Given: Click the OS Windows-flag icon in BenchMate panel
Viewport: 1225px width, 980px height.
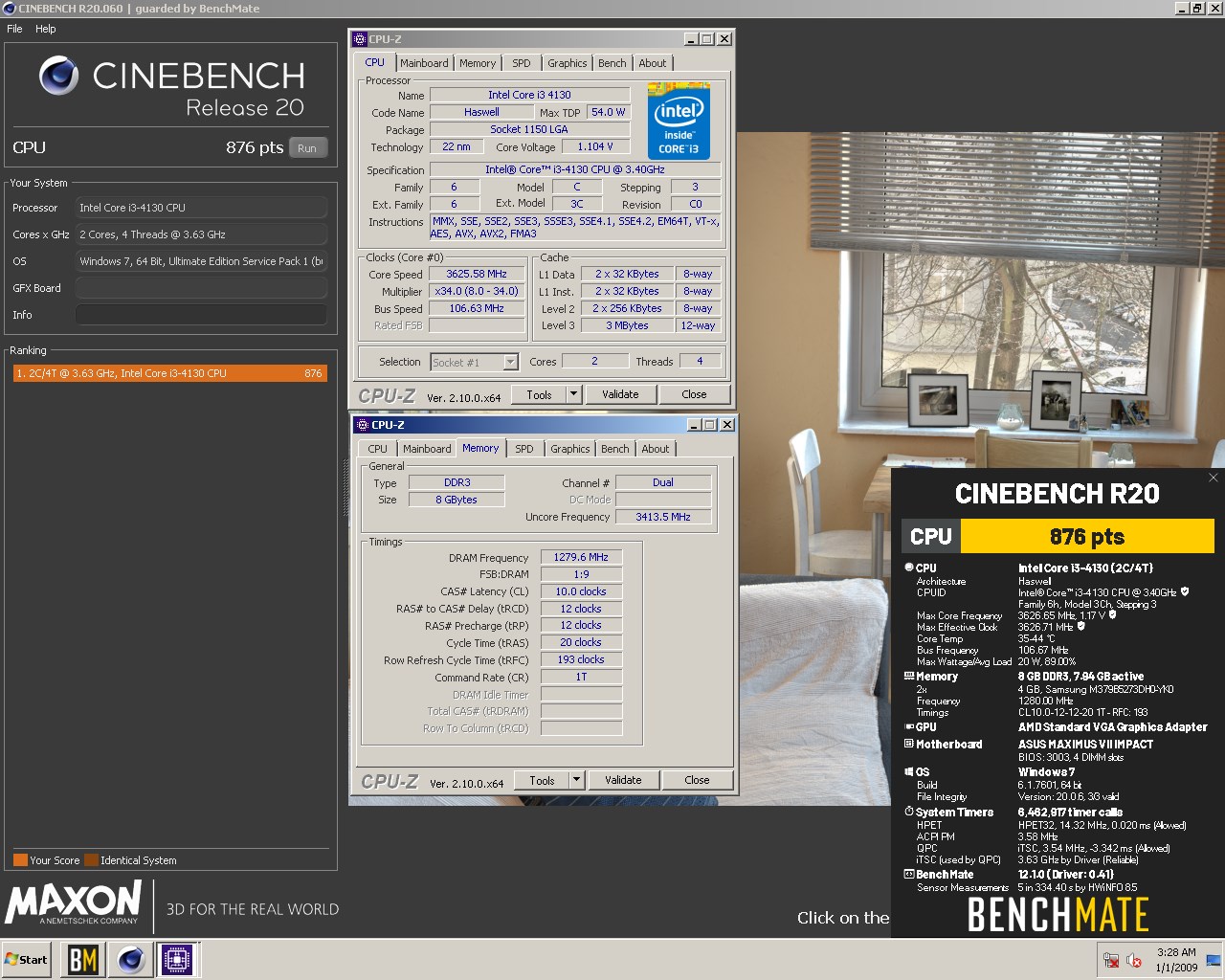Looking at the screenshot, I should 909,771.
